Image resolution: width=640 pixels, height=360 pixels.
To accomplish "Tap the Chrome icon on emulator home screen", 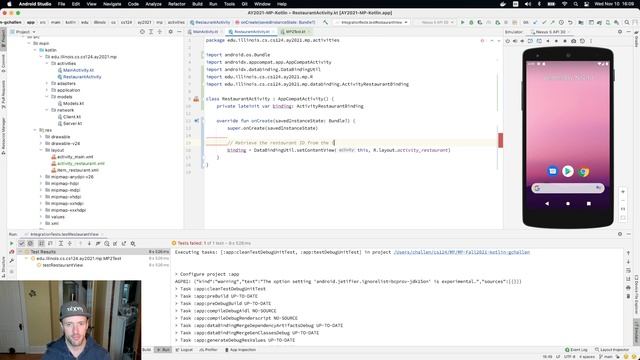I will 584,172.
